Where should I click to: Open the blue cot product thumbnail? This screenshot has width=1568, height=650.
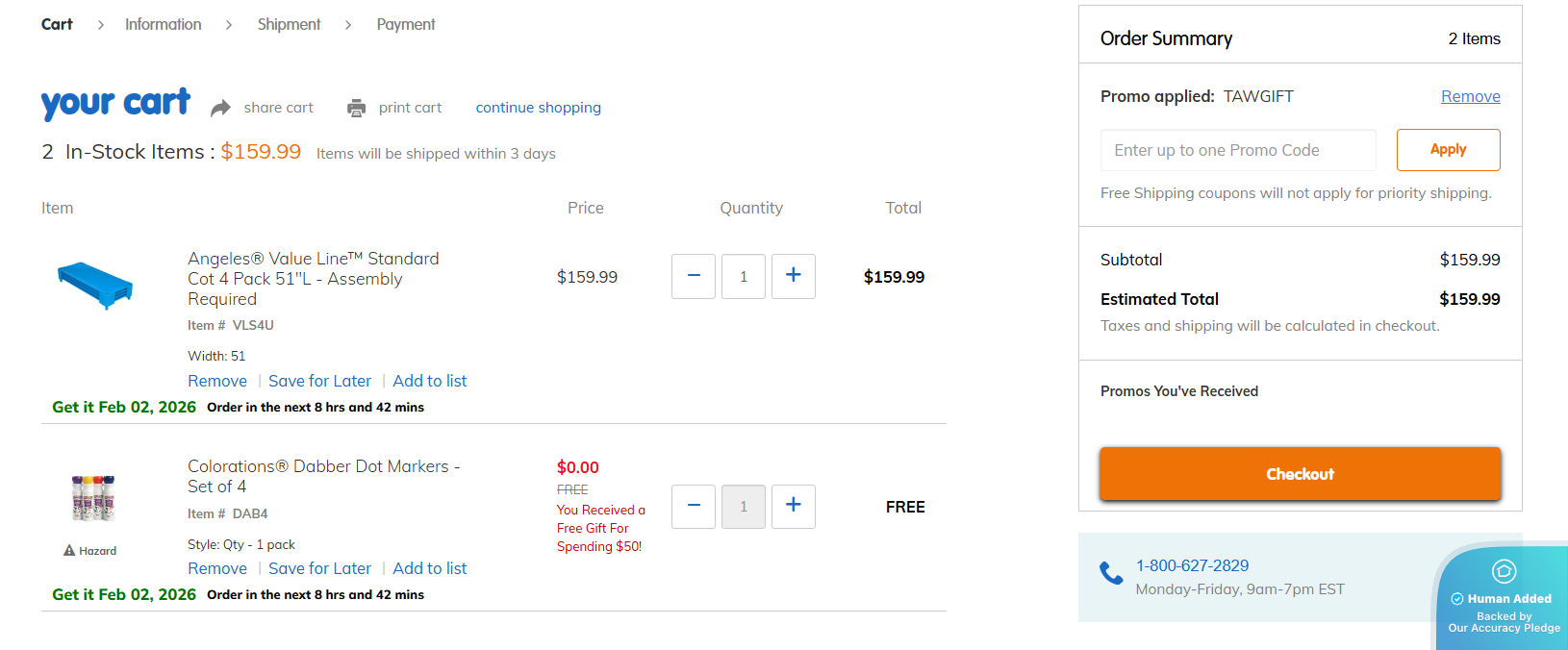coord(95,285)
